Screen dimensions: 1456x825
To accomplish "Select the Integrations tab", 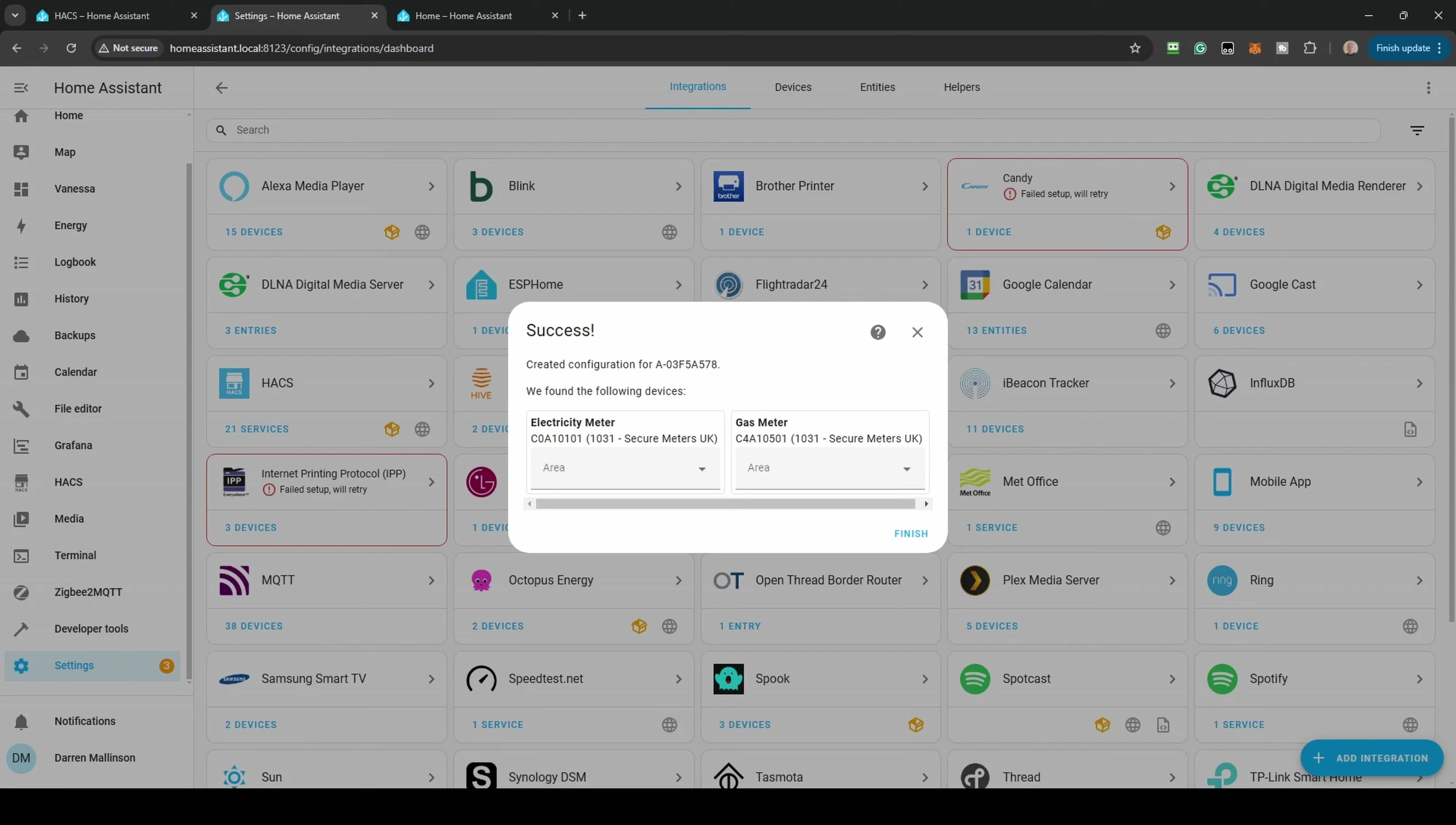I will 697,87.
